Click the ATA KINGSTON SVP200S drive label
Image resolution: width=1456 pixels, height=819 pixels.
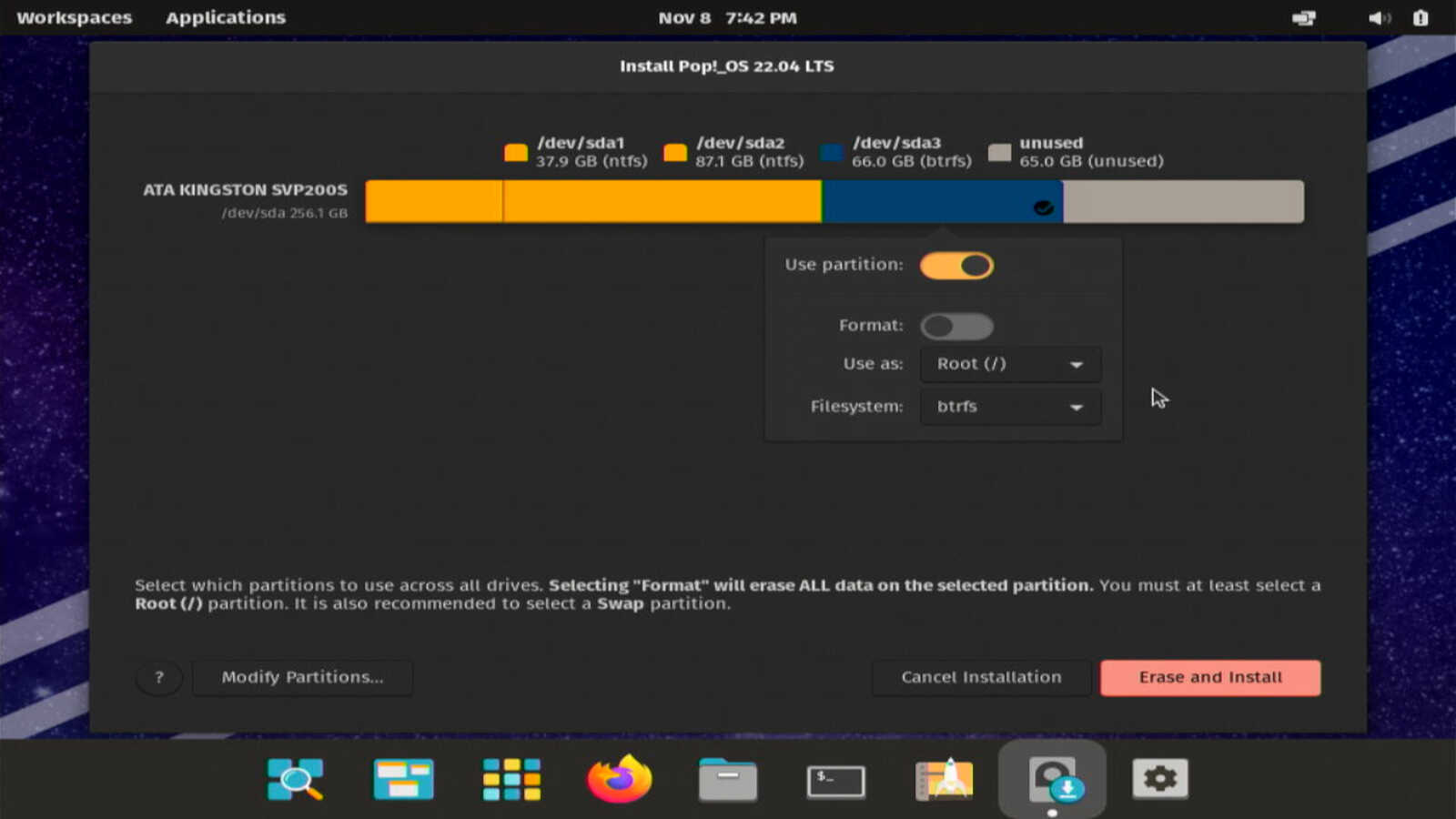(x=245, y=189)
